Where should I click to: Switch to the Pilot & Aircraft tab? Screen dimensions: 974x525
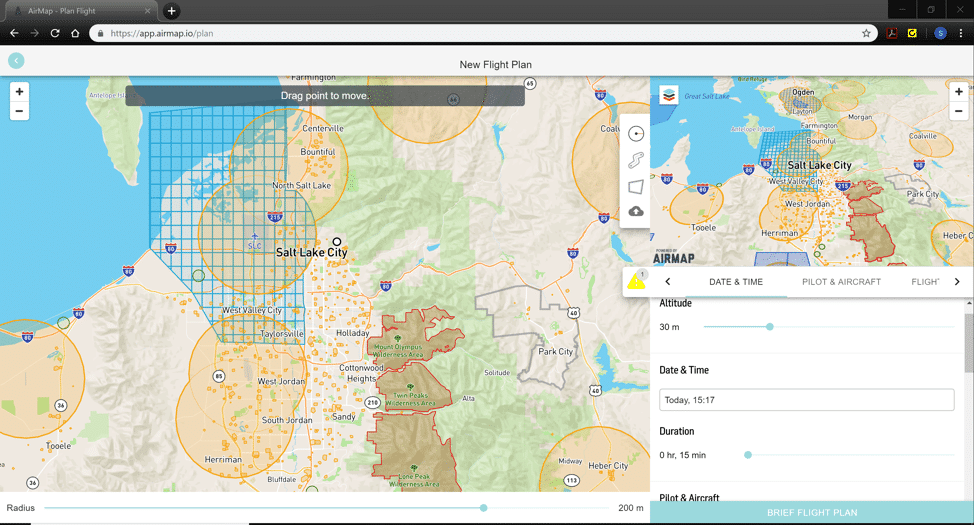coord(841,282)
